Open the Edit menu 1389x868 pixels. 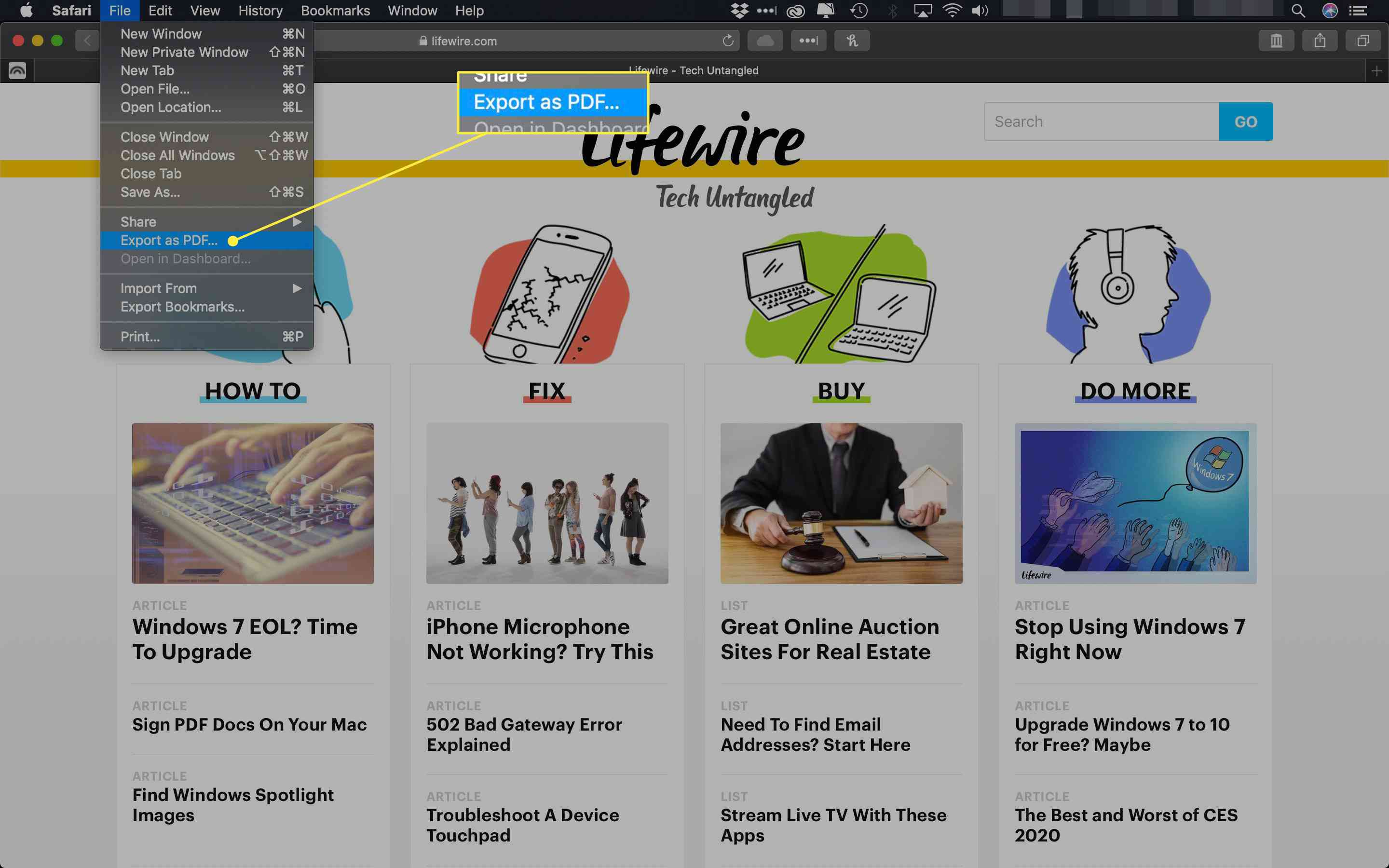[x=160, y=10]
